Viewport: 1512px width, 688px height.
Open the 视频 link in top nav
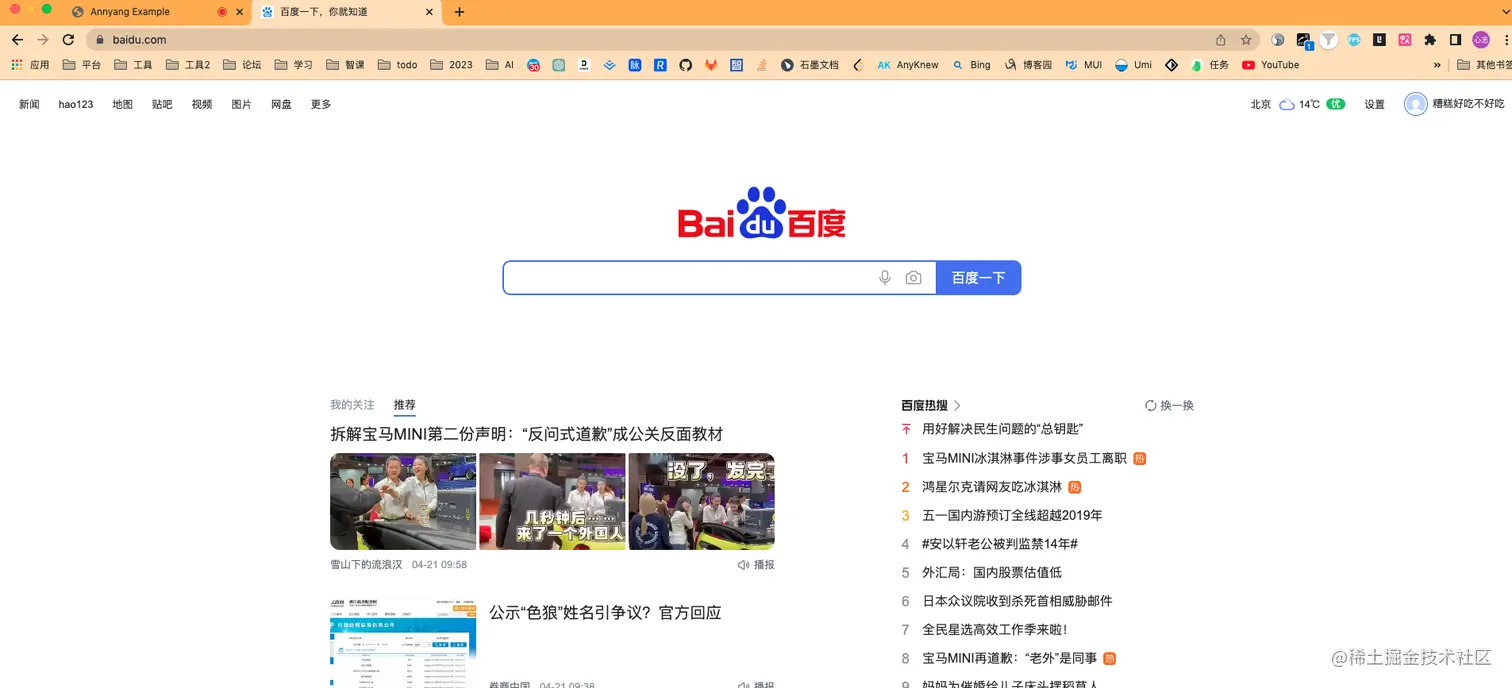coord(202,104)
